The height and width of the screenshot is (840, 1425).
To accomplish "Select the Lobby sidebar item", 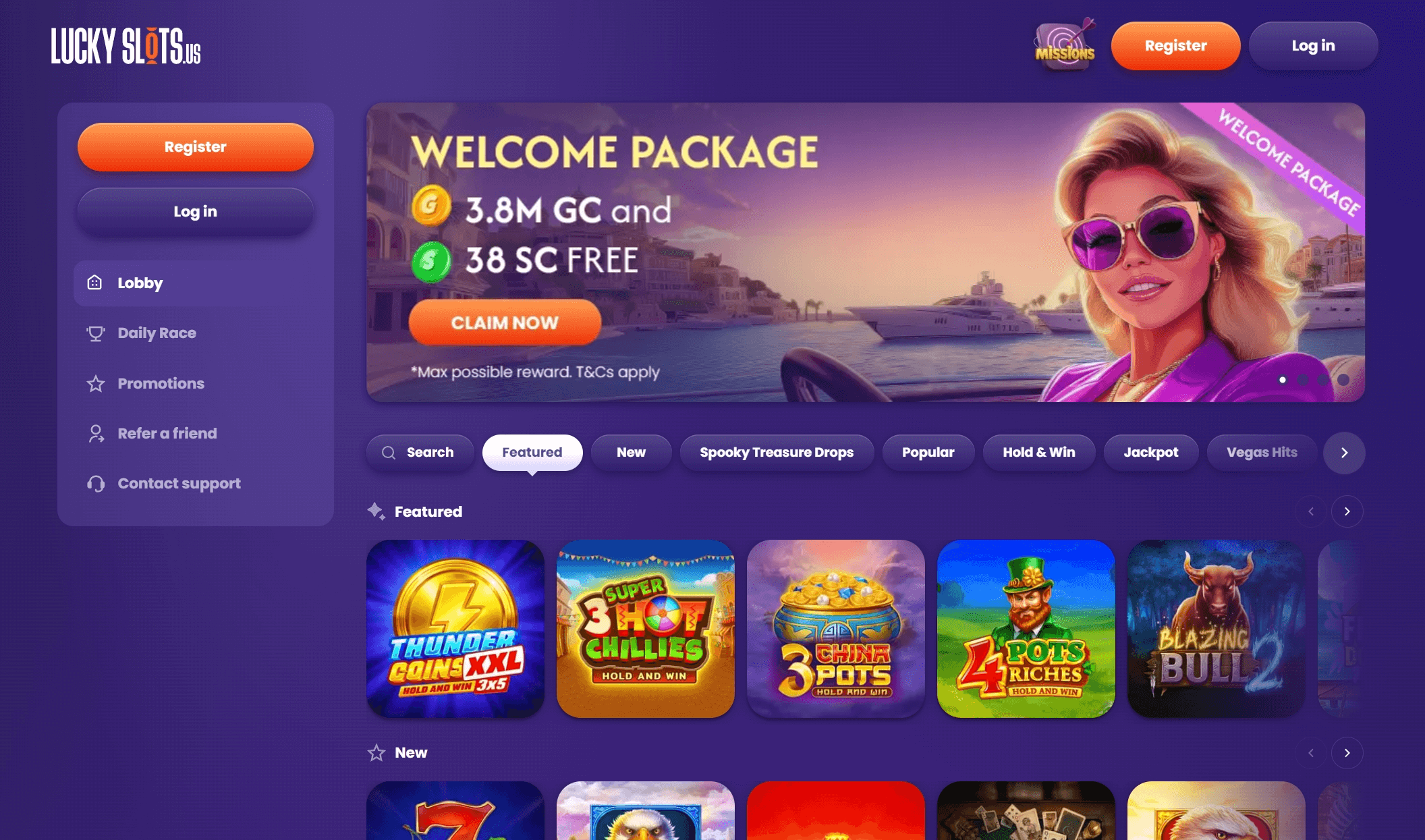I will tap(196, 283).
